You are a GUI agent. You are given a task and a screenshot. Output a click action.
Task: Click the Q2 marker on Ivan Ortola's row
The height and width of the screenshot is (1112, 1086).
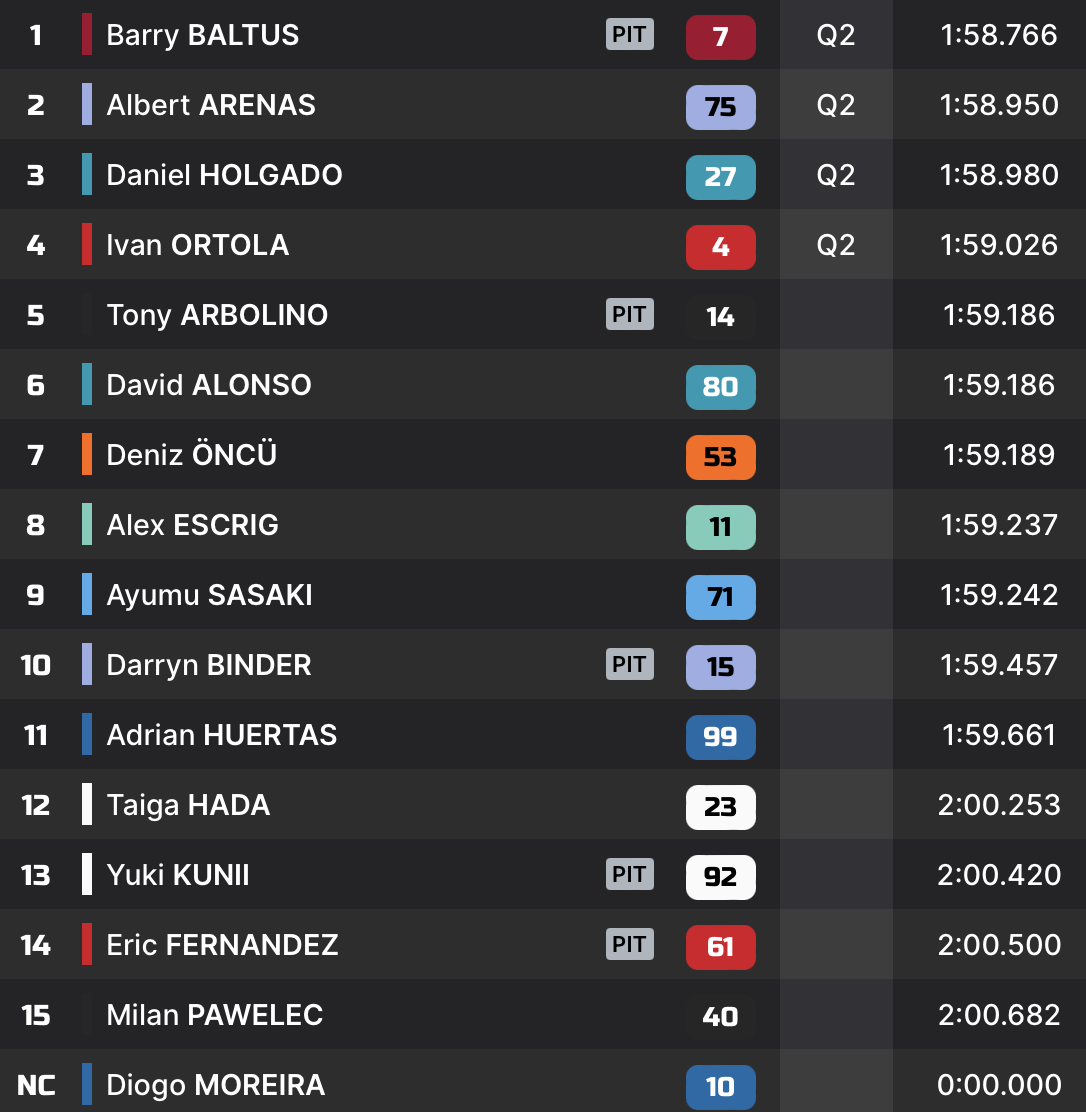836,245
